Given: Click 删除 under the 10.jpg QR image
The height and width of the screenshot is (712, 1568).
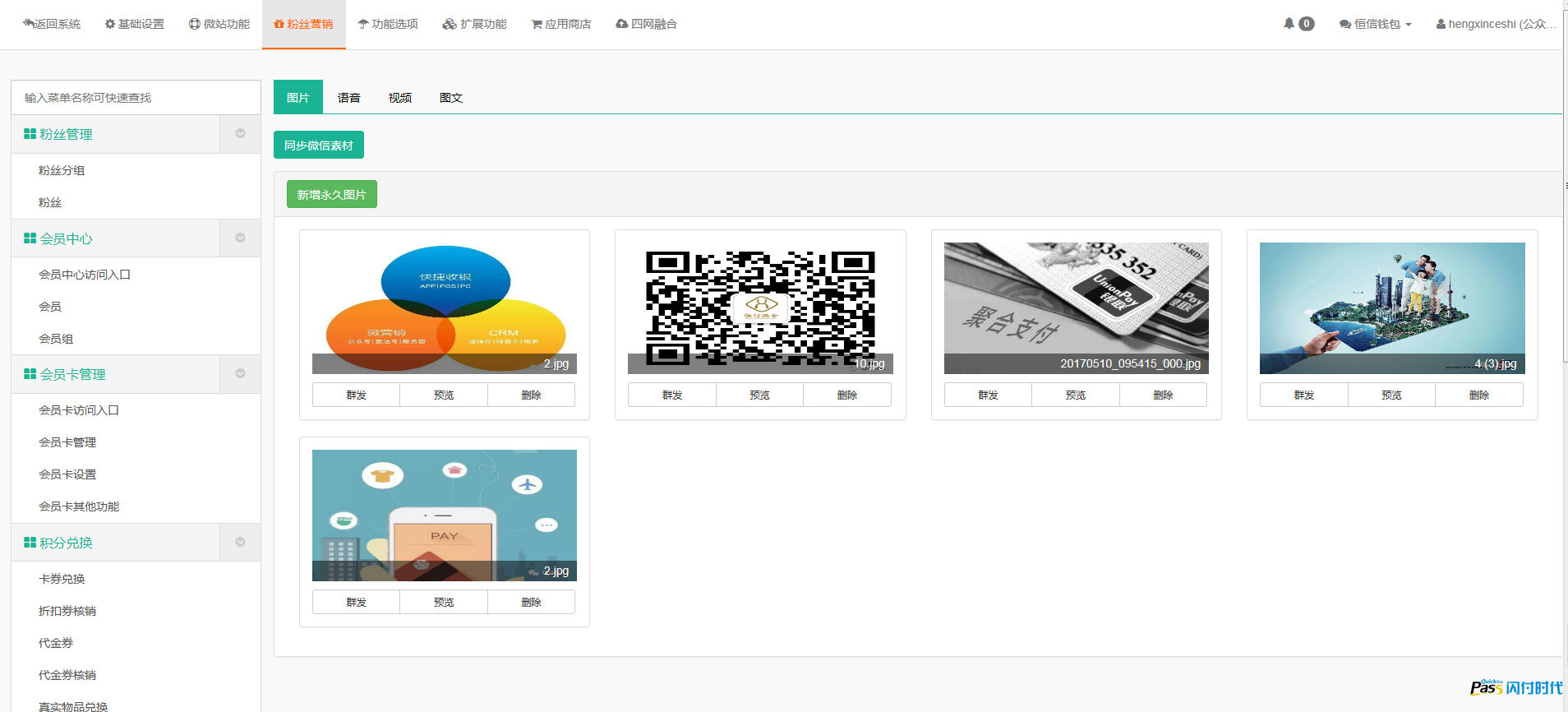Looking at the screenshot, I should (x=847, y=395).
